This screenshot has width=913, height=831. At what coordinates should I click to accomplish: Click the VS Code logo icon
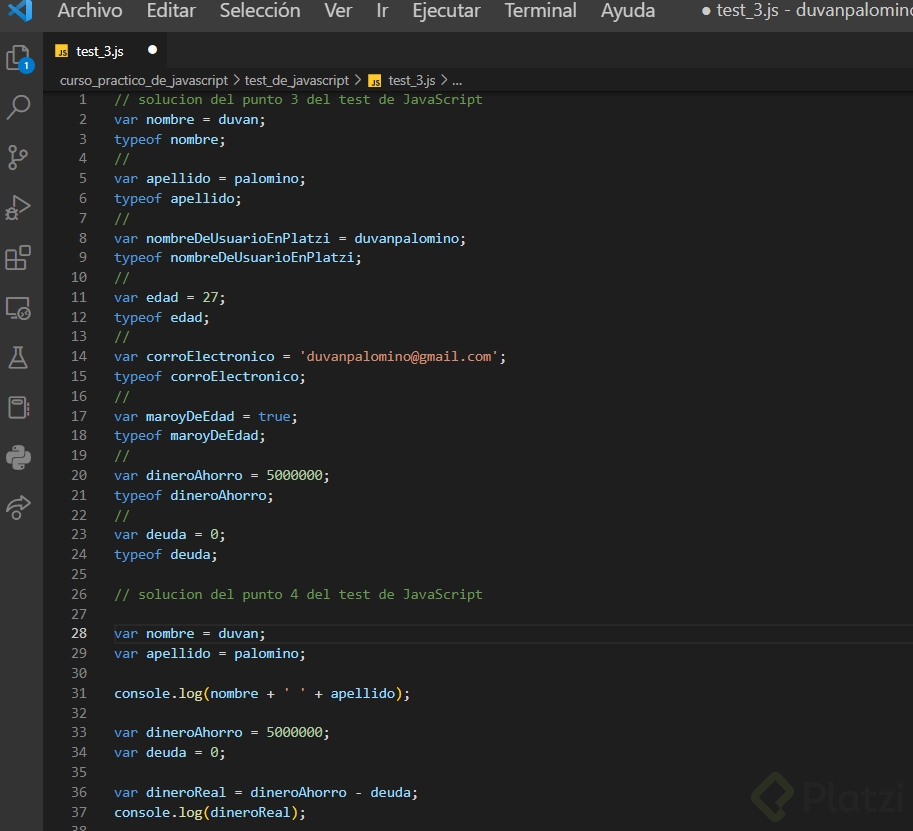20,10
